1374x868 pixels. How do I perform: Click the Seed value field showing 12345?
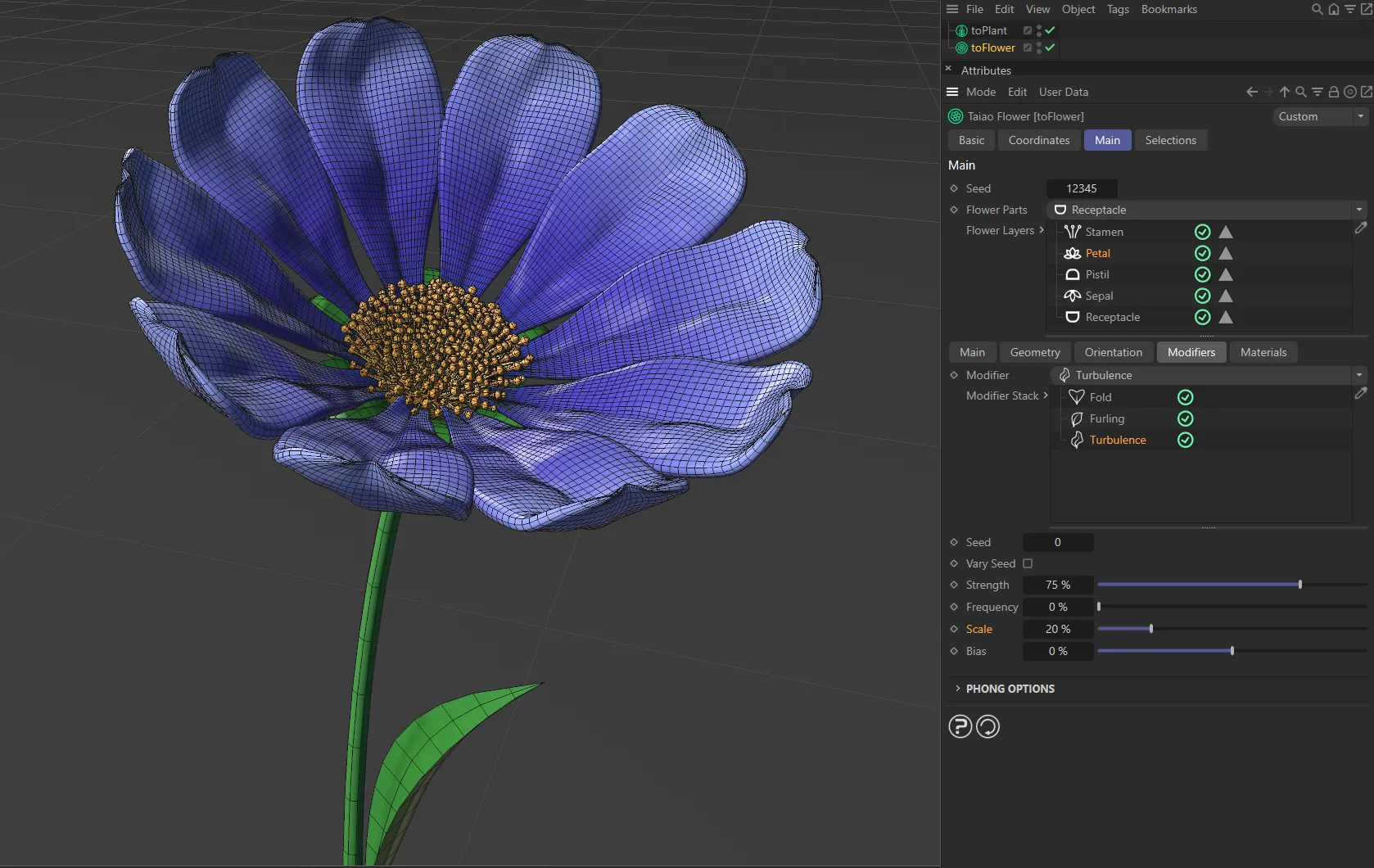click(1081, 188)
